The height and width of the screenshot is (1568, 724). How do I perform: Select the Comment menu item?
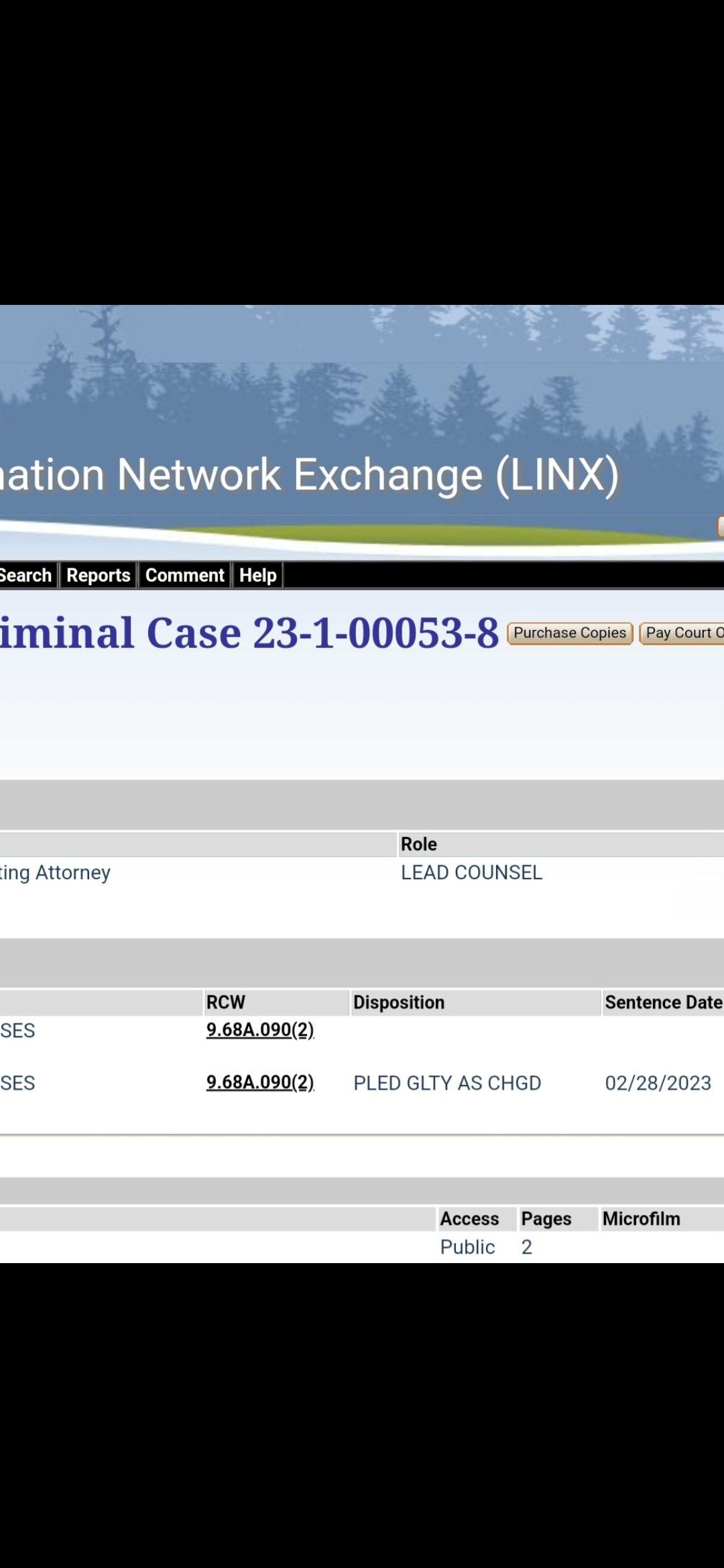(185, 575)
